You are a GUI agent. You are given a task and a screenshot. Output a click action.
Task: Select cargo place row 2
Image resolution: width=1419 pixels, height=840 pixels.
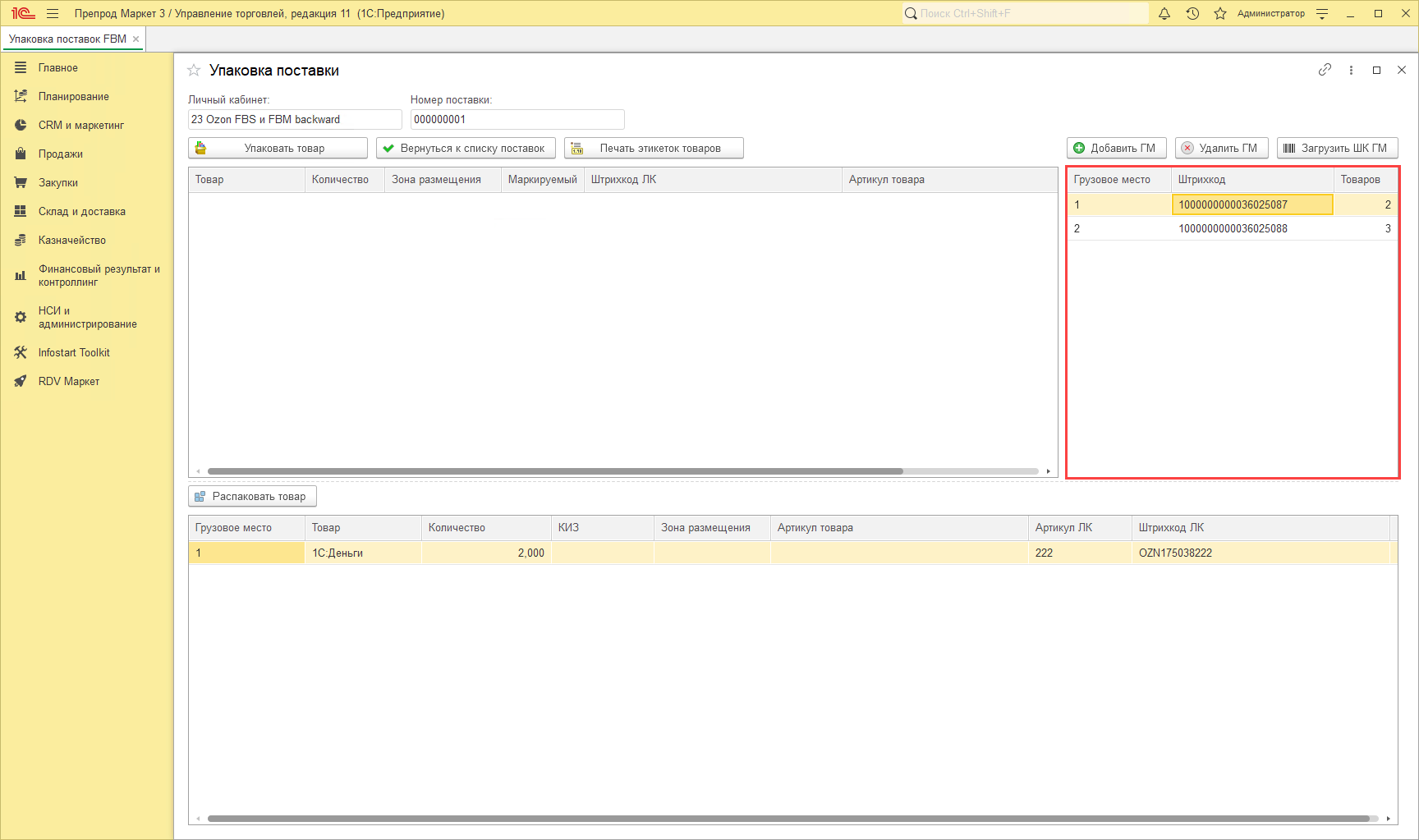[x=1232, y=228]
